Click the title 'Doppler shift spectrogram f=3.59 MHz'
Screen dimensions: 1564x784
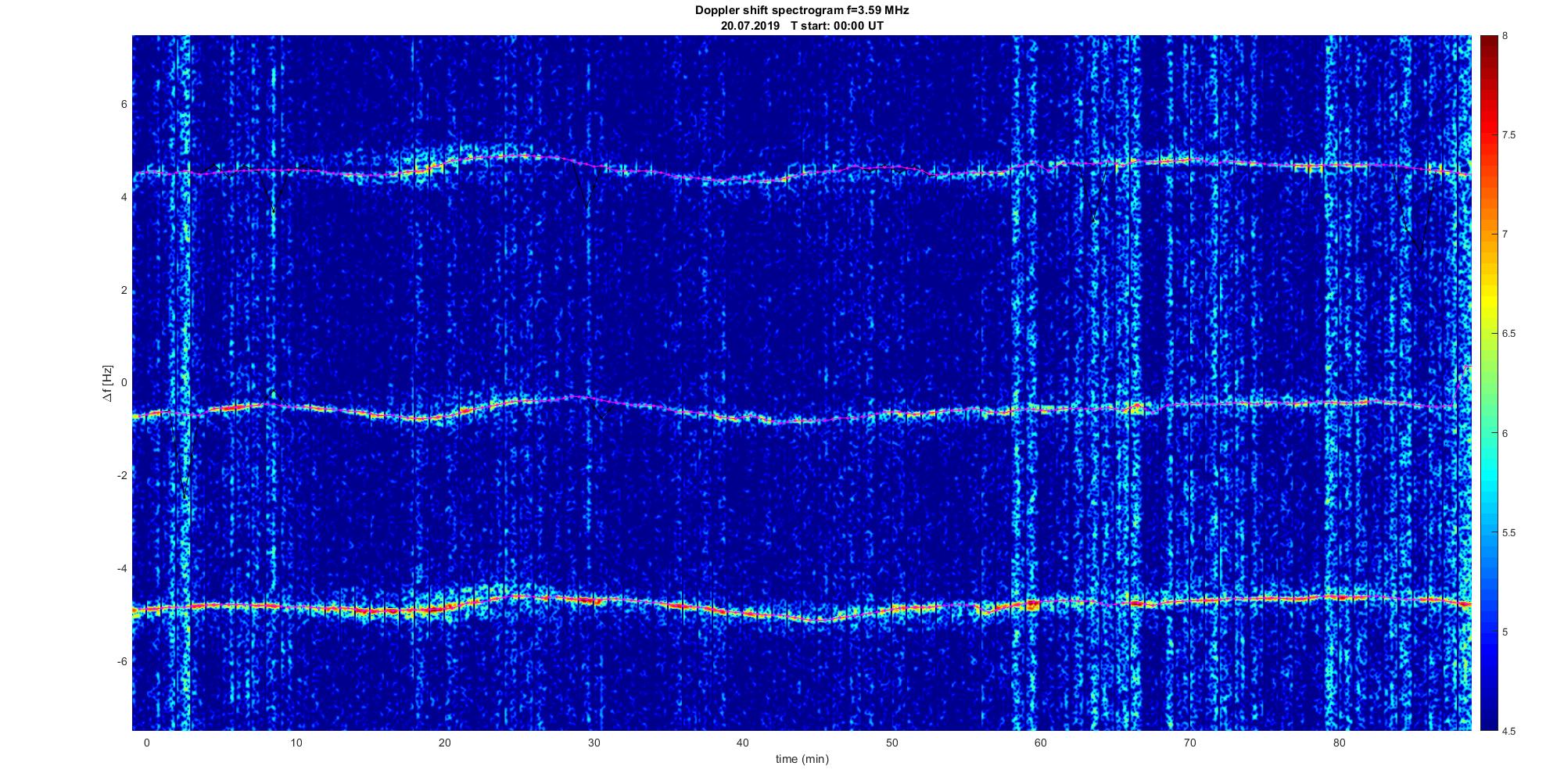click(802, 11)
